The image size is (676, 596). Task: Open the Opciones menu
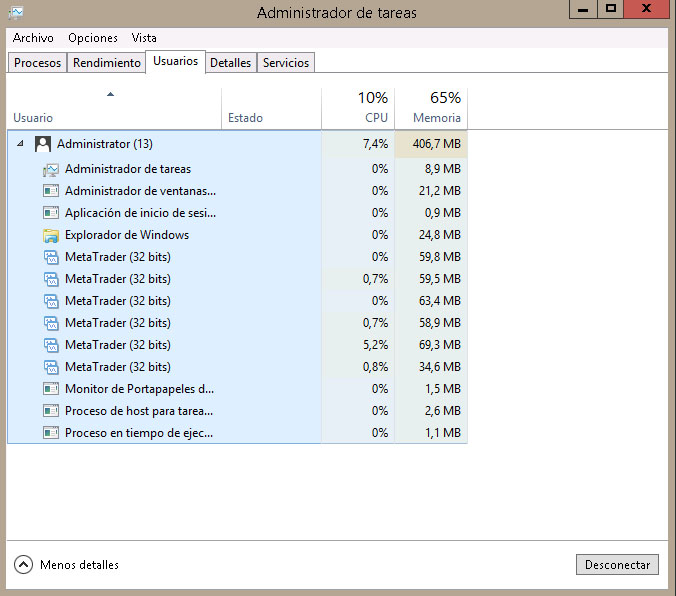[x=93, y=38]
